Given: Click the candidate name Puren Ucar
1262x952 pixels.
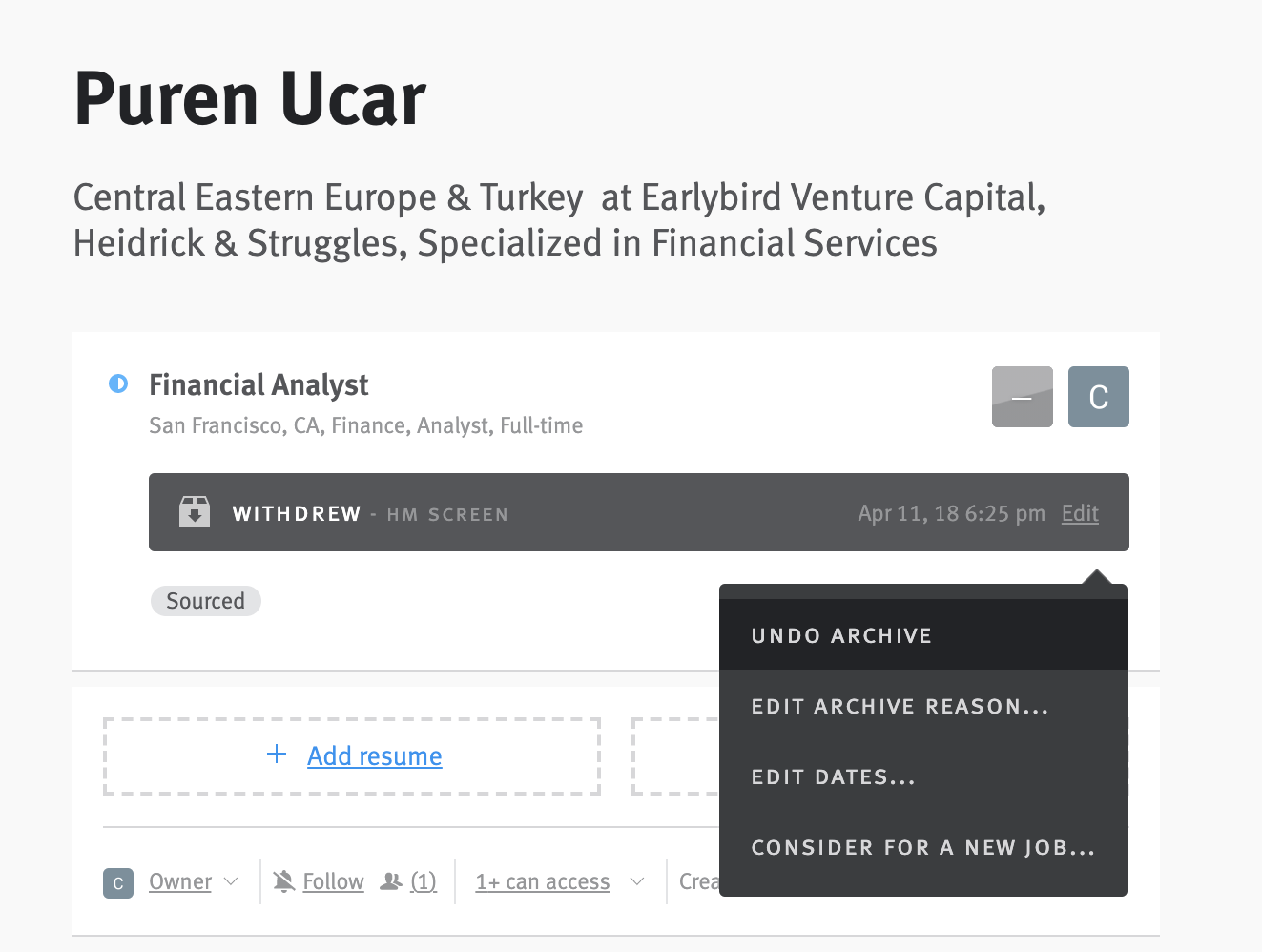Looking at the screenshot, I should pyautogui.click(x=249, y=98).
